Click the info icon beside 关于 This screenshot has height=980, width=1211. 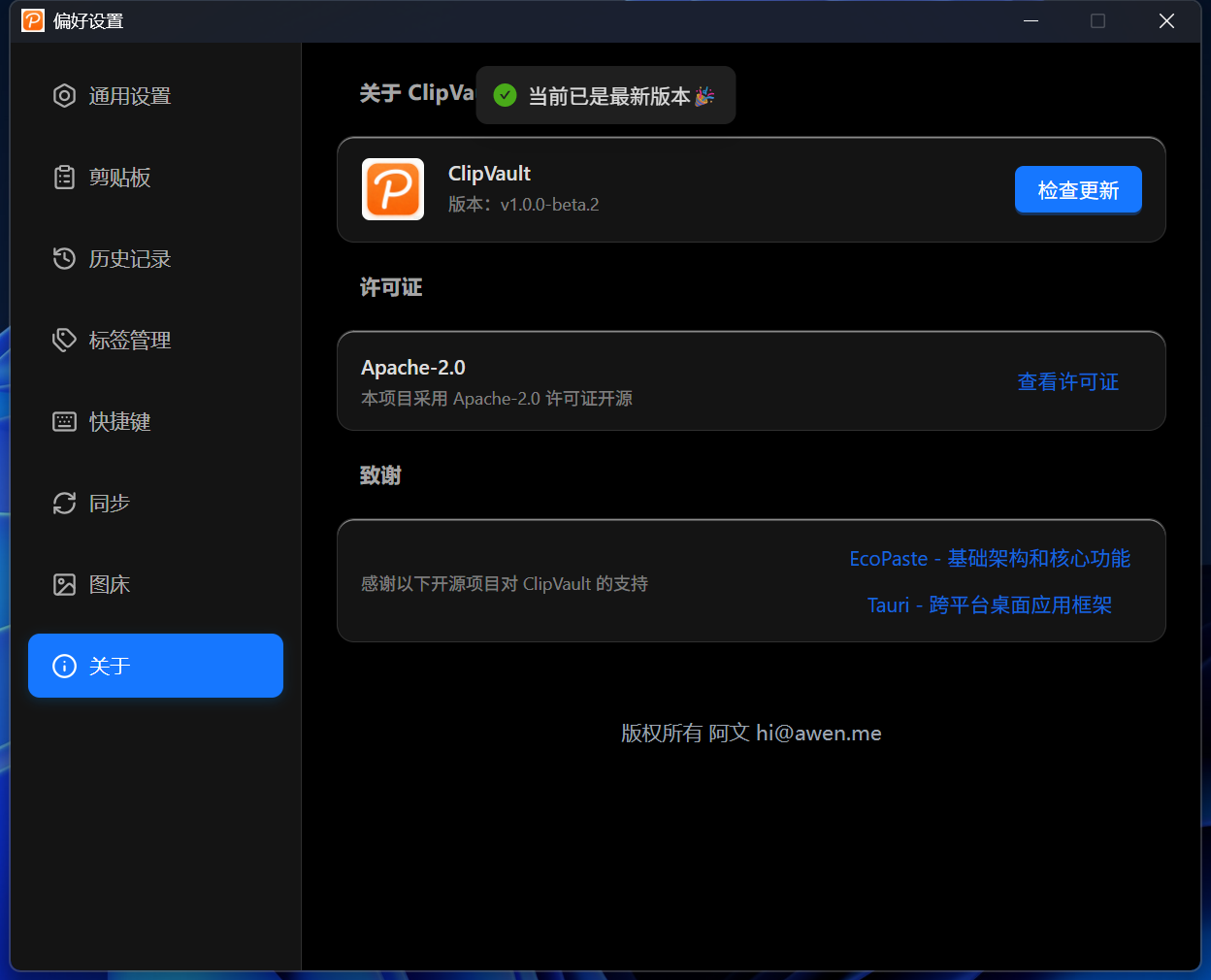point(64,666)
